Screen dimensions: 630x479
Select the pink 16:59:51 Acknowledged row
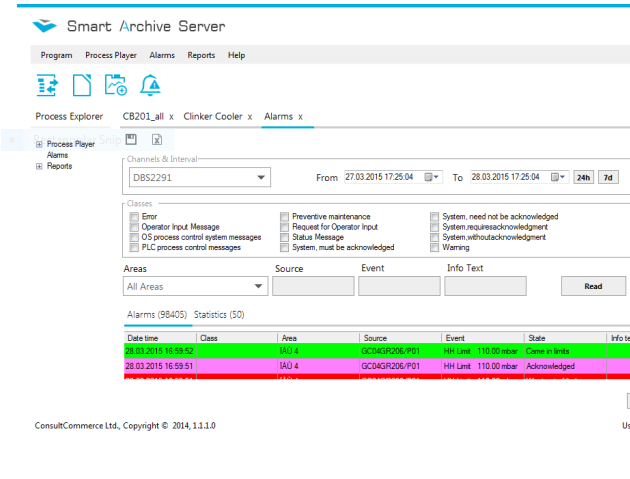pyautogui.click(x=377, y=366)
